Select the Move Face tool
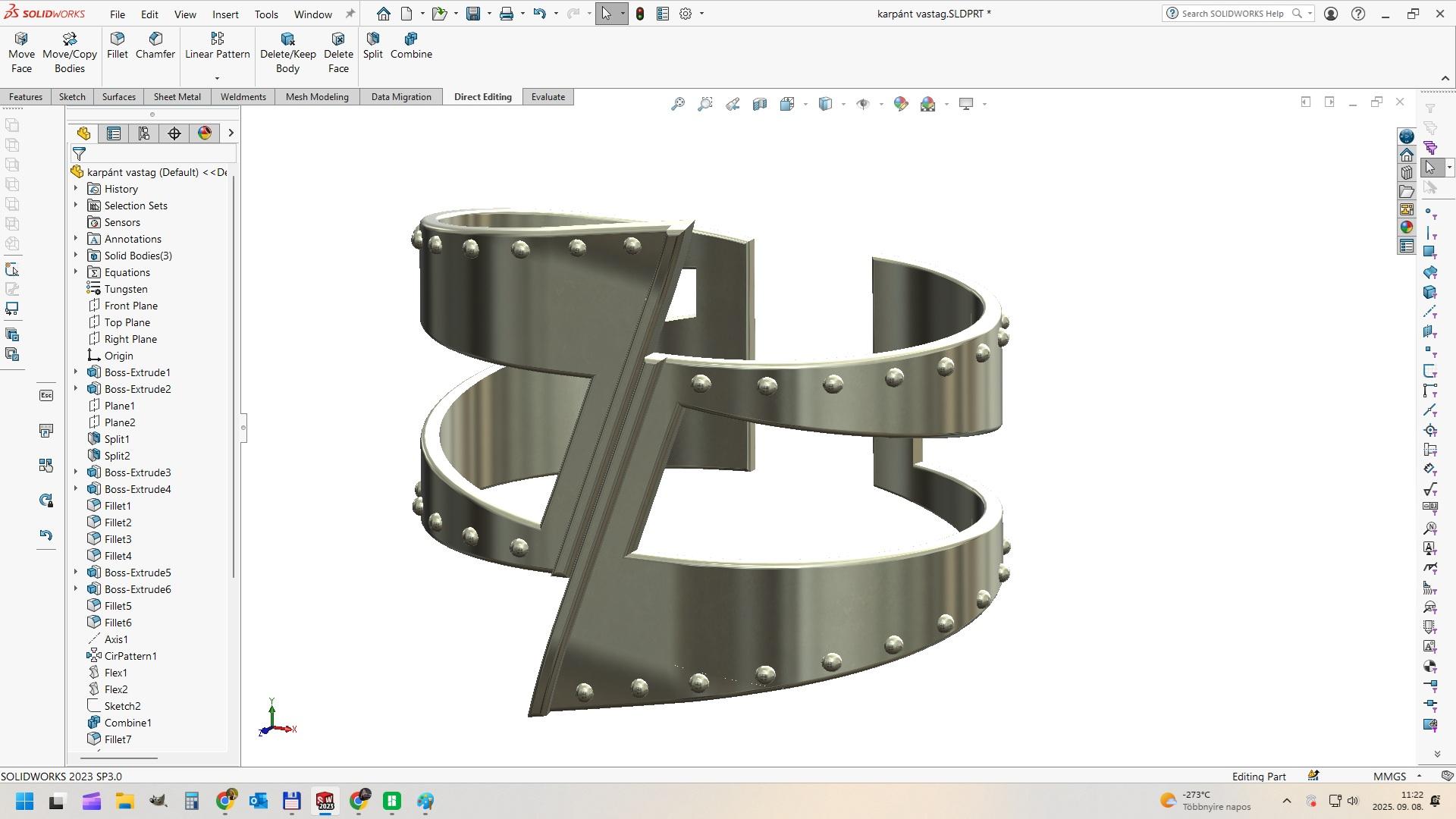1456x819 pixels. tap(21, 52)
